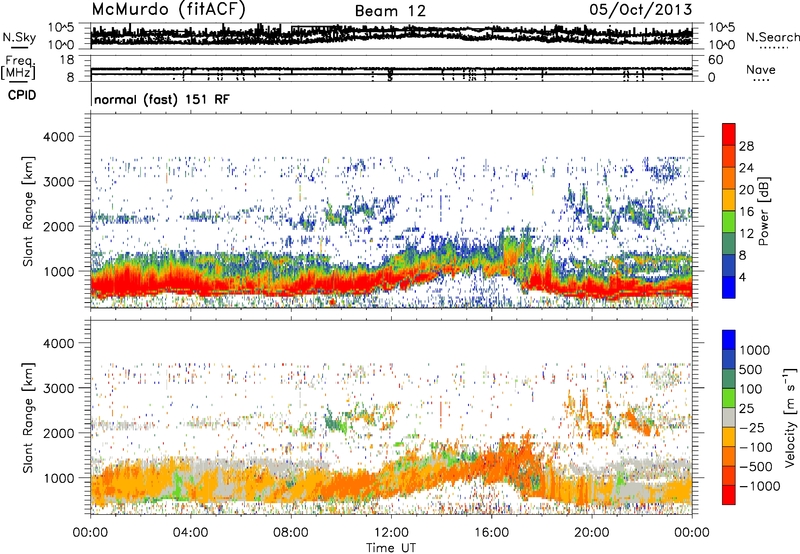Click the "Beam 12" heading
The height and width of the screenshot is (554, 800).
pyautogui.click(x=390, y=11)
